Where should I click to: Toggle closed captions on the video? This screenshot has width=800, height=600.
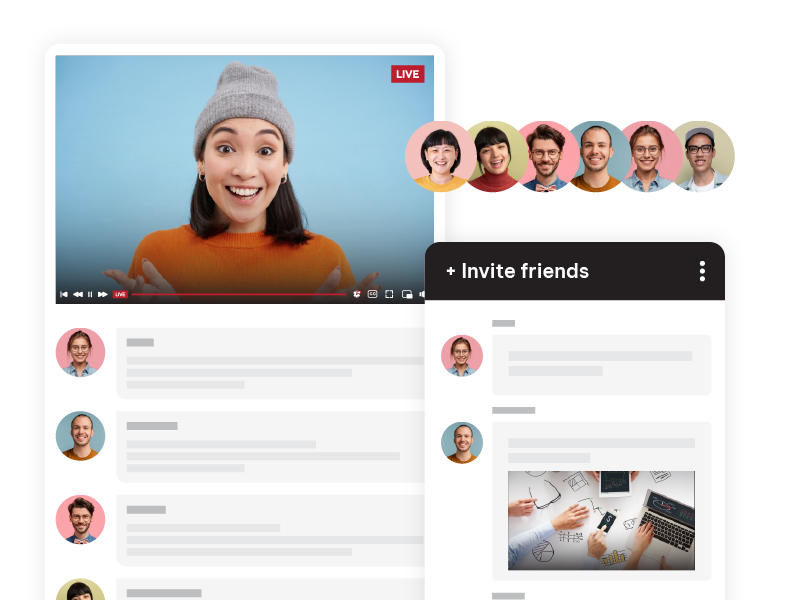coord(373,294)
